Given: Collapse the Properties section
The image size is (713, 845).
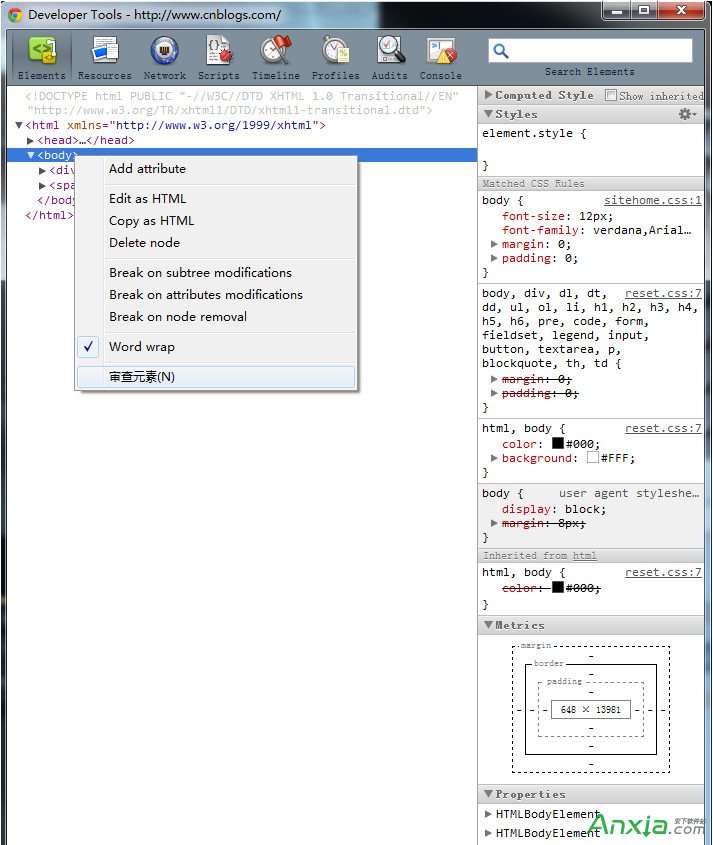Looking at the screenshot, I should (488, 793).
